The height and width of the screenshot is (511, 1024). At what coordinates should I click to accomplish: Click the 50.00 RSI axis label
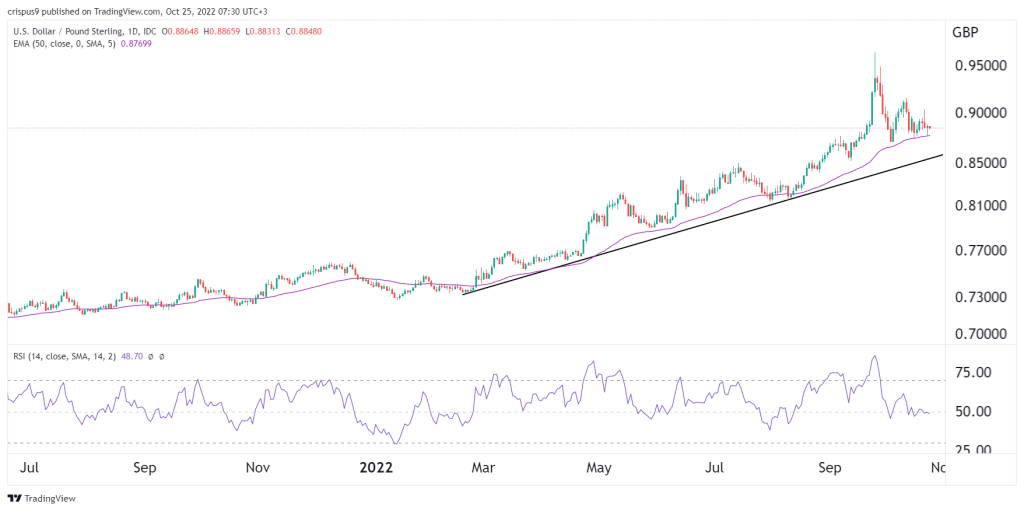pyautogui.click(x=972, y=412)
